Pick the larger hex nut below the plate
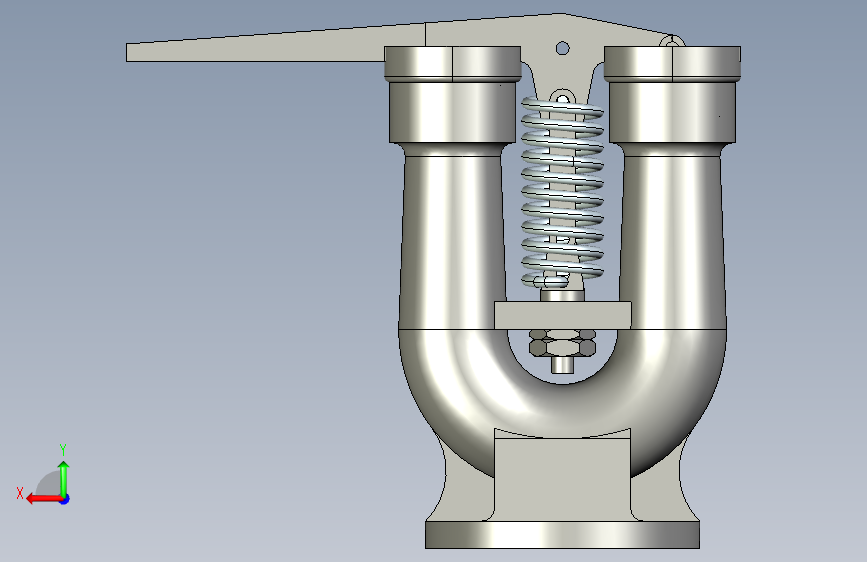This screenshot has width=867, height=562. coord(562,348)
